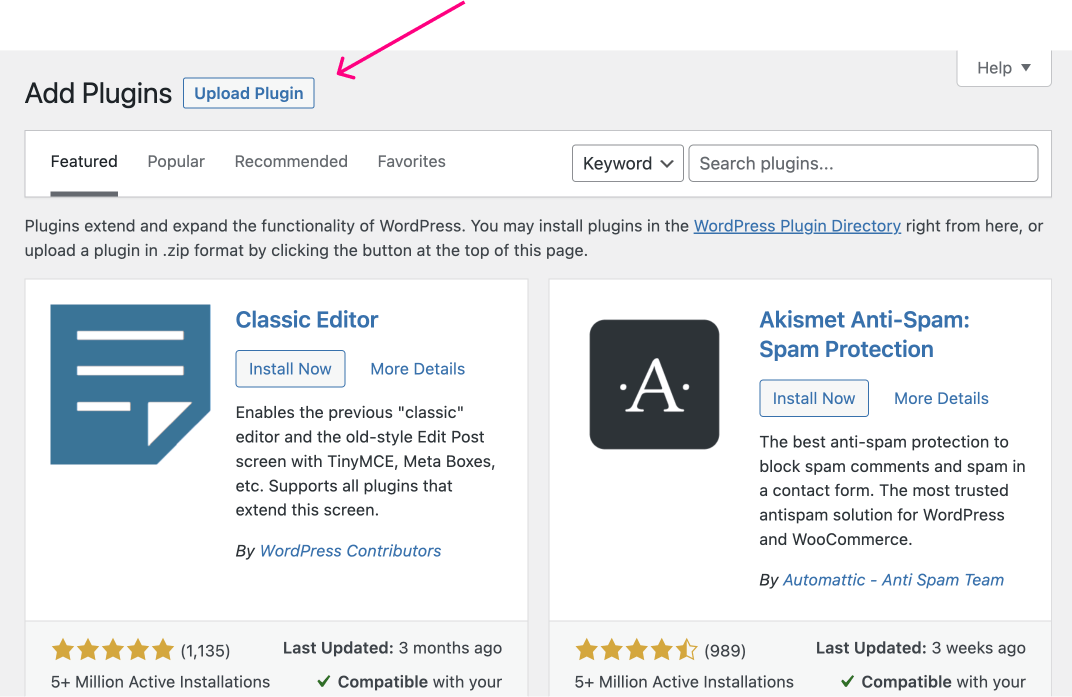The height and width of the screenshot is (697, 1072).
Task: Click the Classic Editor compatibility checkmark
Action: tap(324, 681)
